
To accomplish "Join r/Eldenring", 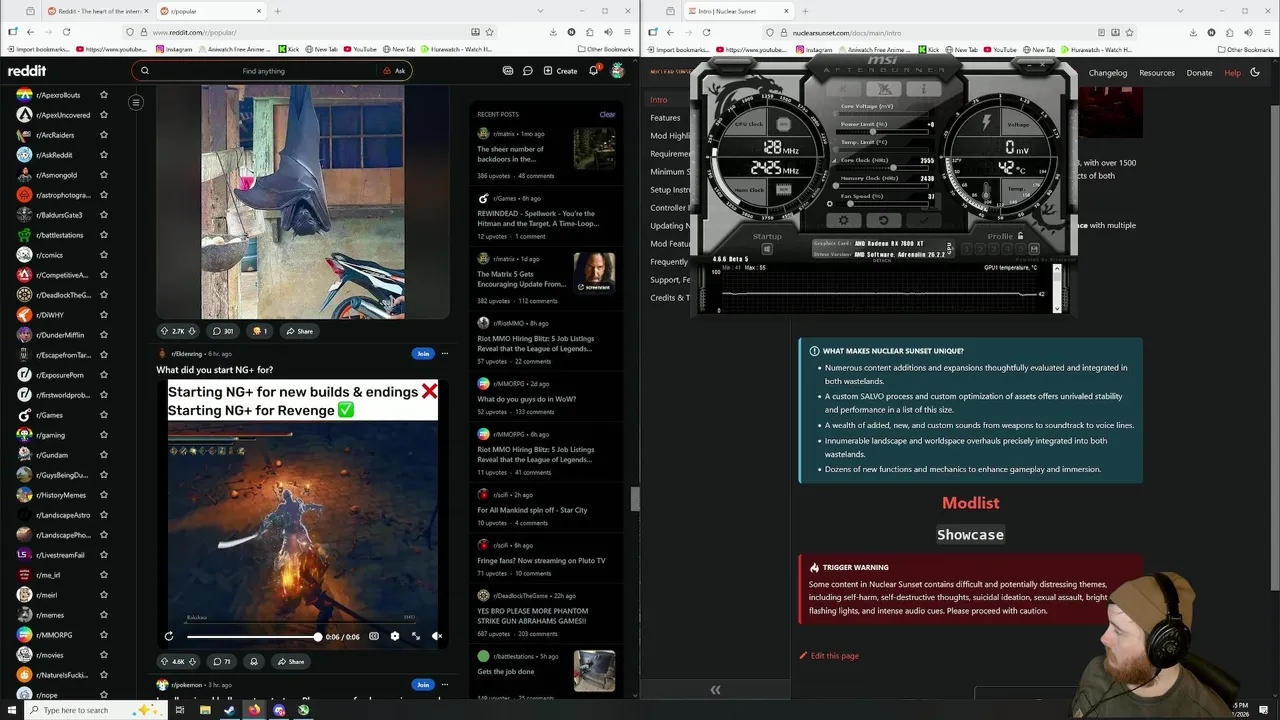I will 423,353.
